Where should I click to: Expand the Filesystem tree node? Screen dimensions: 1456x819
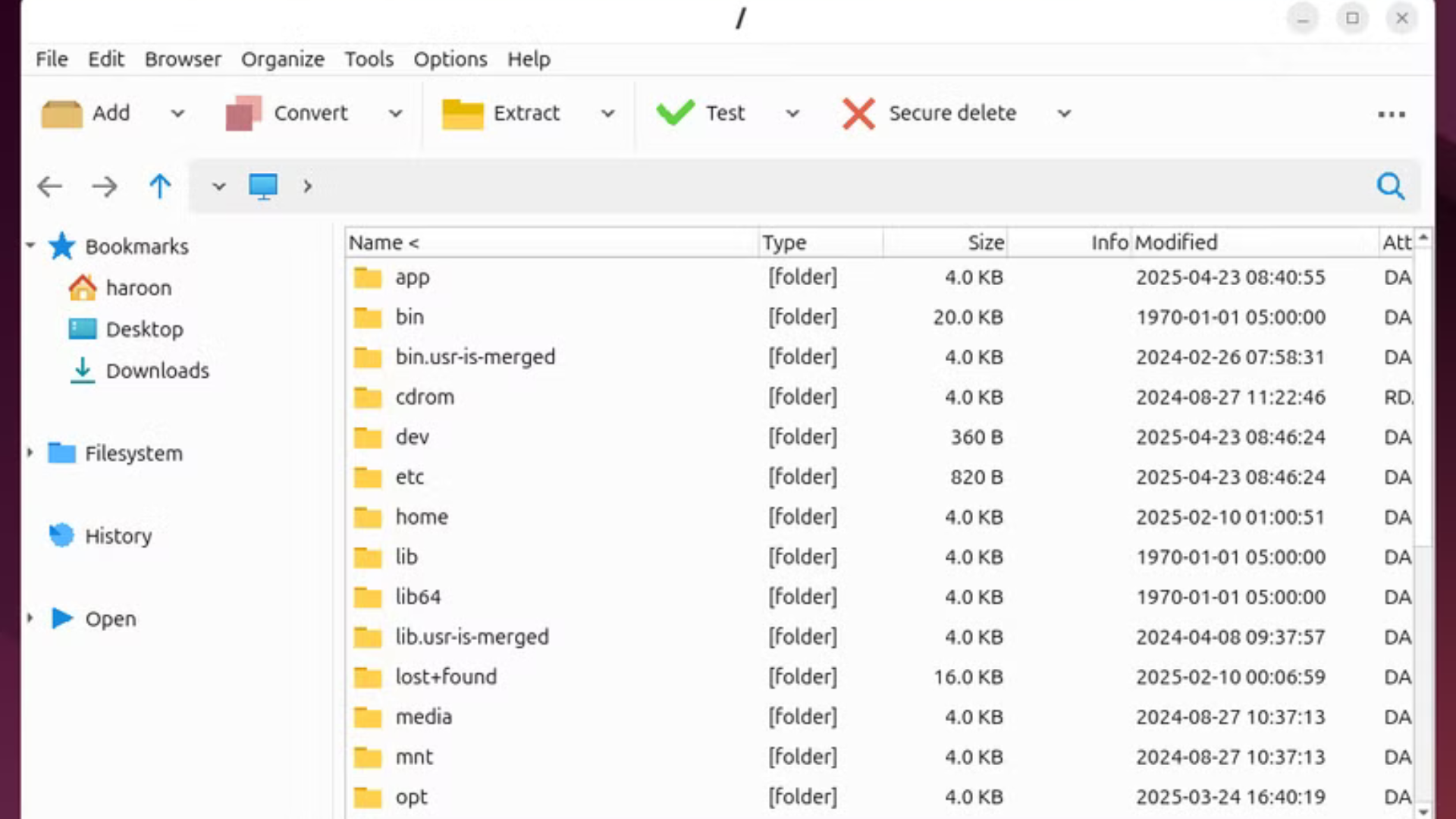click(30, 453)
